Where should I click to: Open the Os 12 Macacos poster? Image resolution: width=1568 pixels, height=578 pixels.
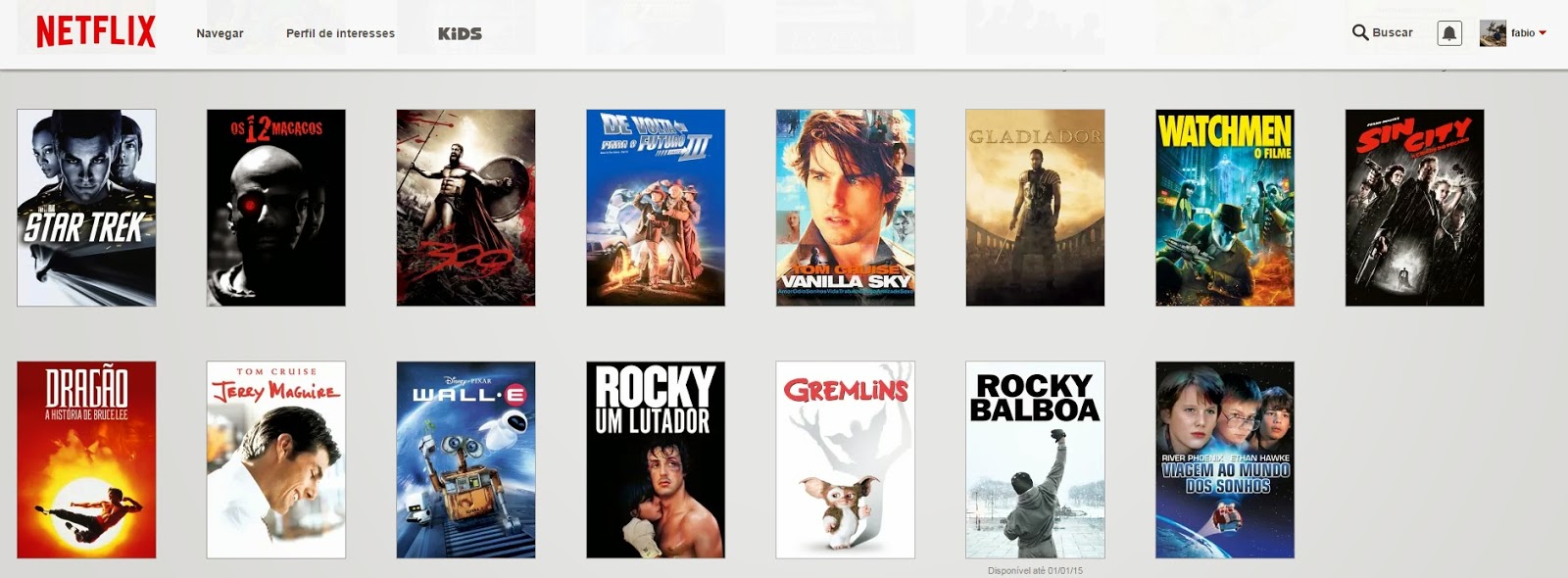pos(276,208)
